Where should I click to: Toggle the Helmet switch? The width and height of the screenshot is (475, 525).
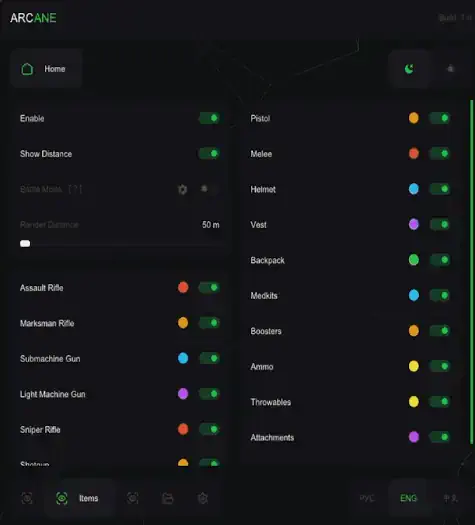440,189
